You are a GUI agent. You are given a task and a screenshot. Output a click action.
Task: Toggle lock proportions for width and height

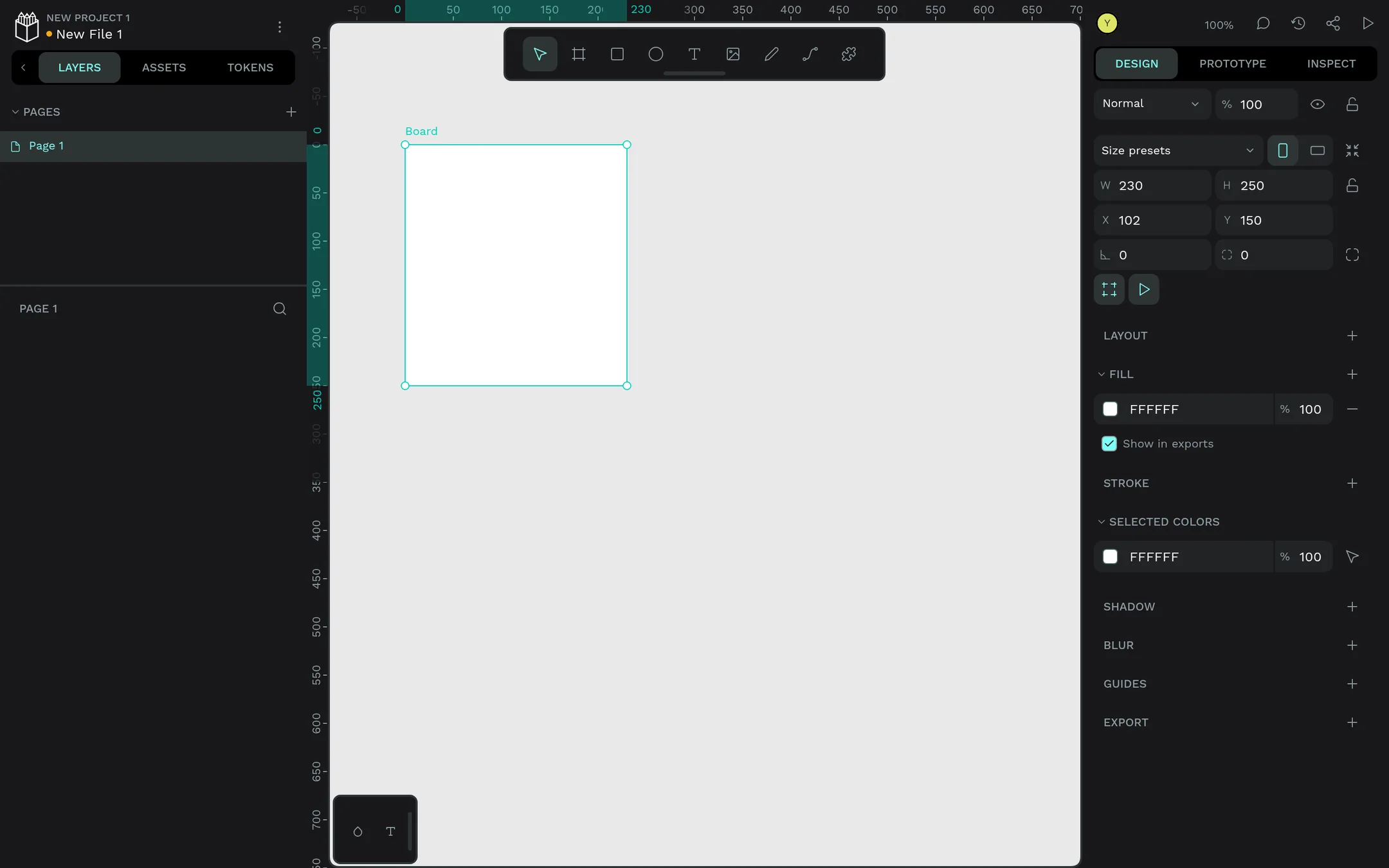click(x=1352, y=186)
